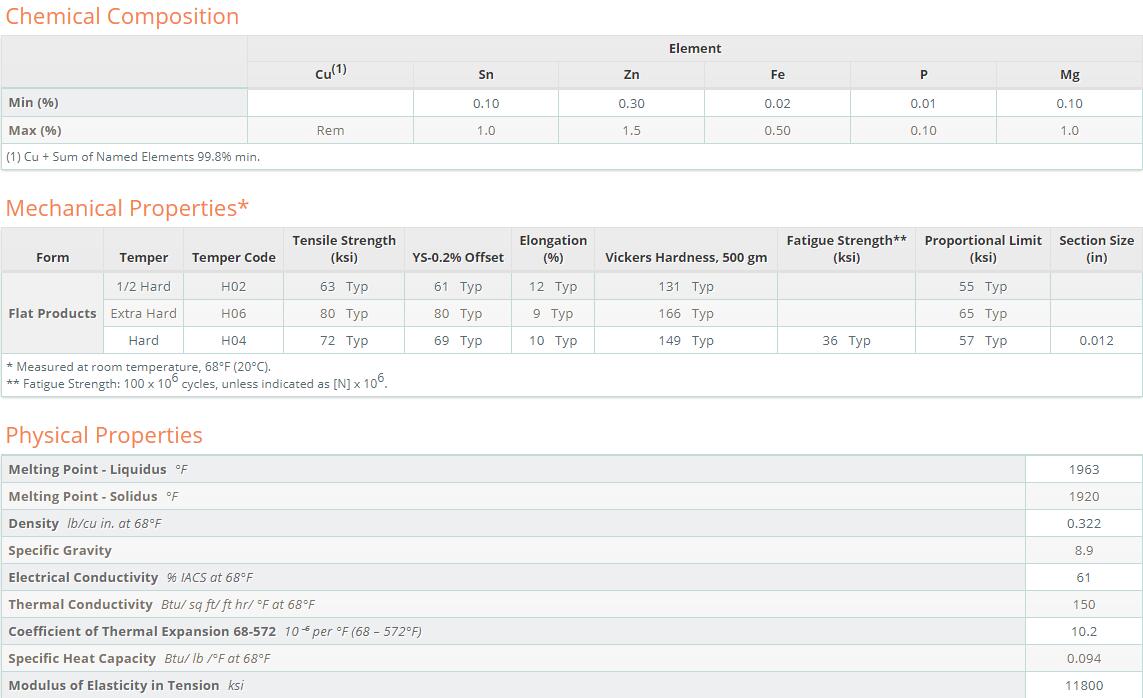Click the Modulus of Elasticity value 11800
This screenshot has height=698, width=1143.
click(x=1083, y=685)
